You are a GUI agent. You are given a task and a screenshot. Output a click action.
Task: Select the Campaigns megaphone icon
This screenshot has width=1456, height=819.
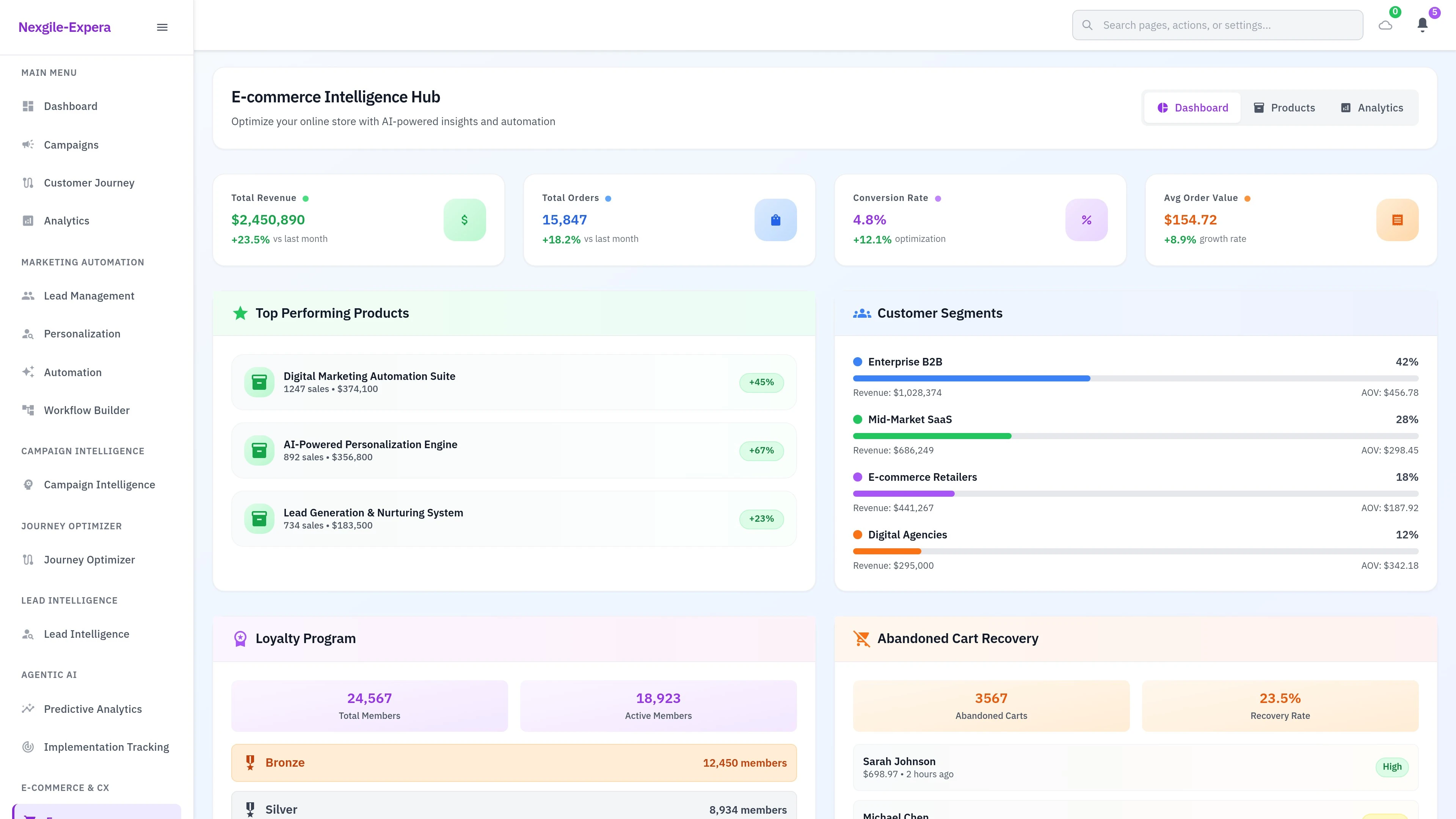tap(28, 145)
